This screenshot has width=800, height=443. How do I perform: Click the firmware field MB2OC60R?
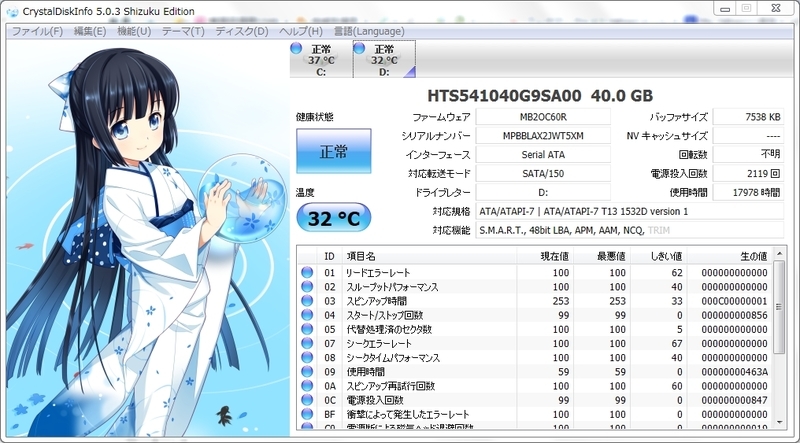click(x=543, y=117)
